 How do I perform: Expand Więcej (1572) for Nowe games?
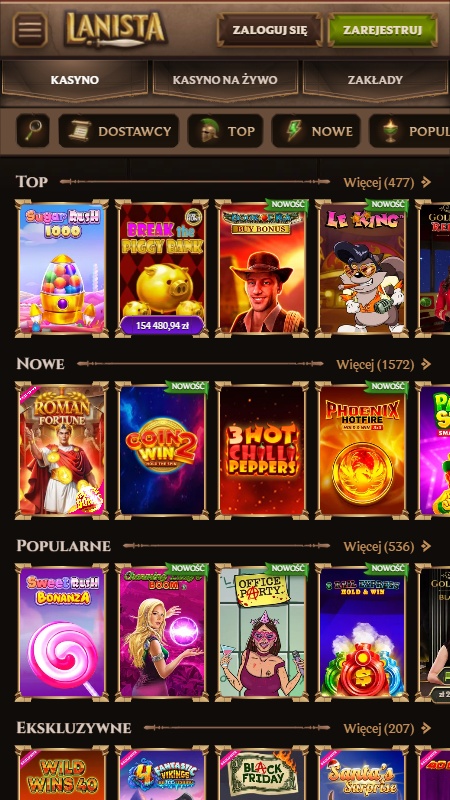point(384,364)
